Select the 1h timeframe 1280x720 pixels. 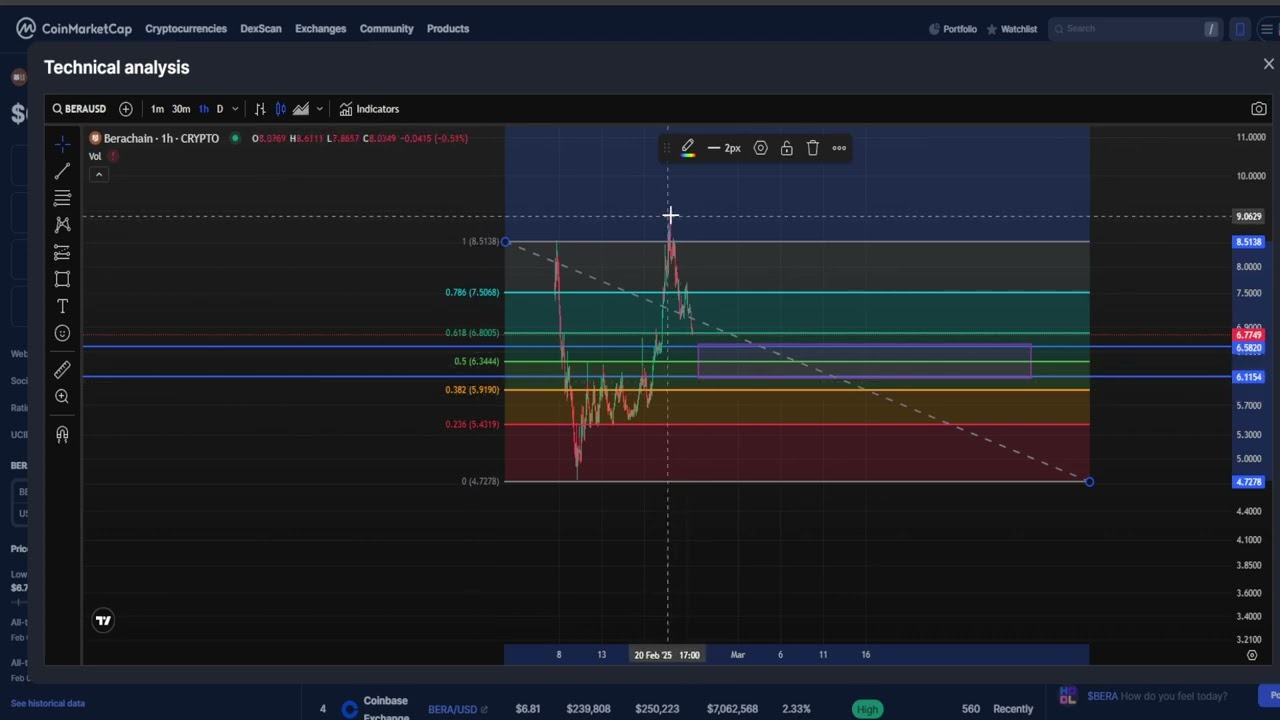click(204, 109)
